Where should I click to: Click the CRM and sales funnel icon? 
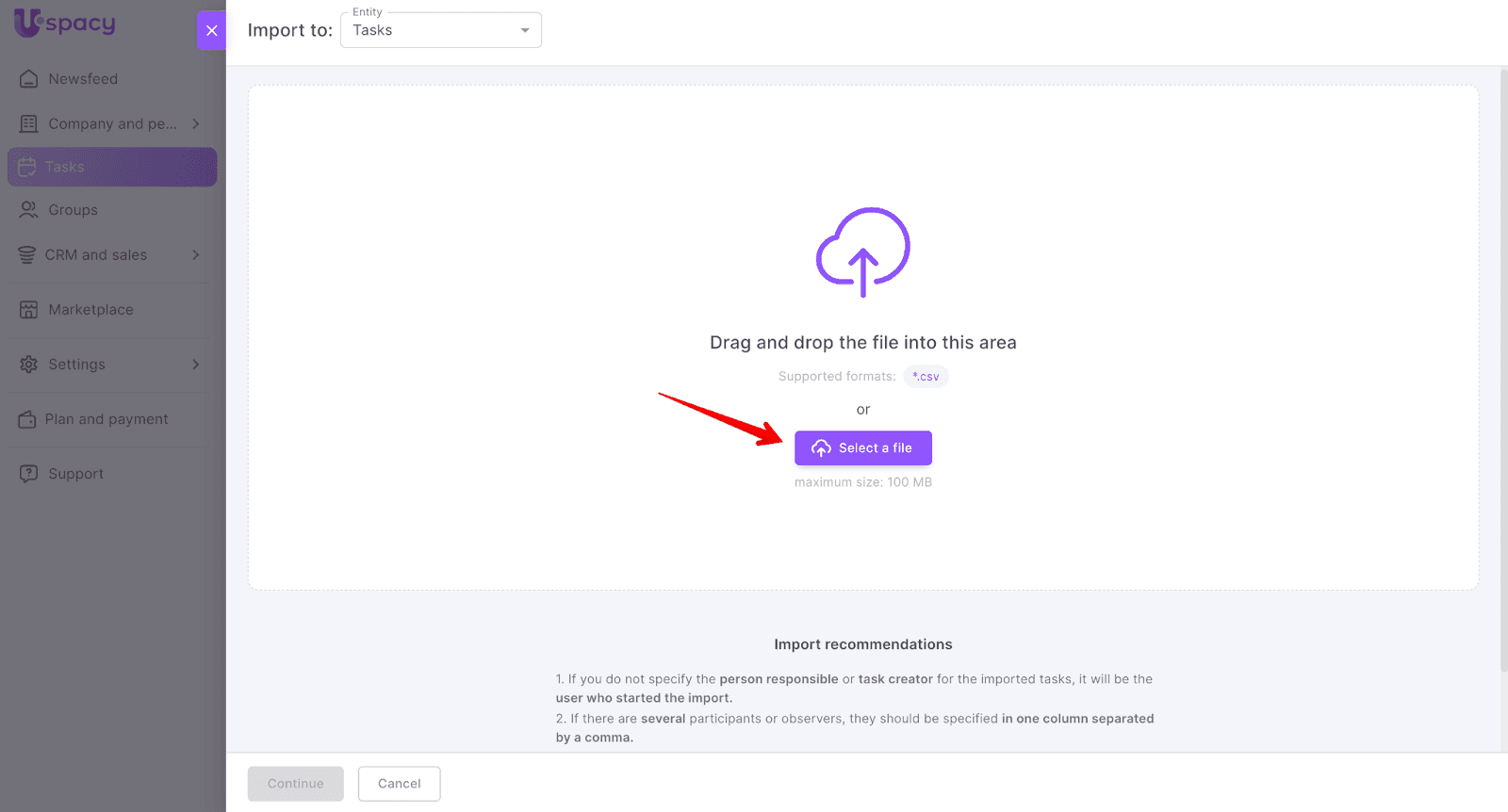coord(27,255)
